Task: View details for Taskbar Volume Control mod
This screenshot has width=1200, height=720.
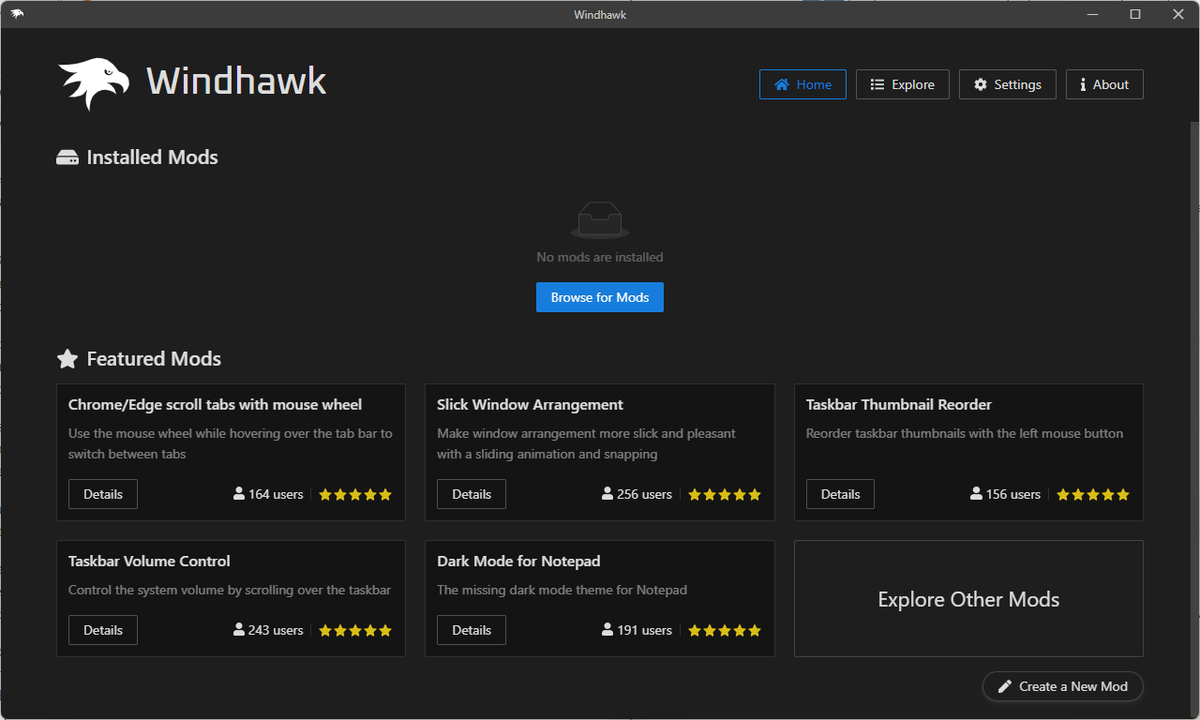Action: (x=103, y=630)
